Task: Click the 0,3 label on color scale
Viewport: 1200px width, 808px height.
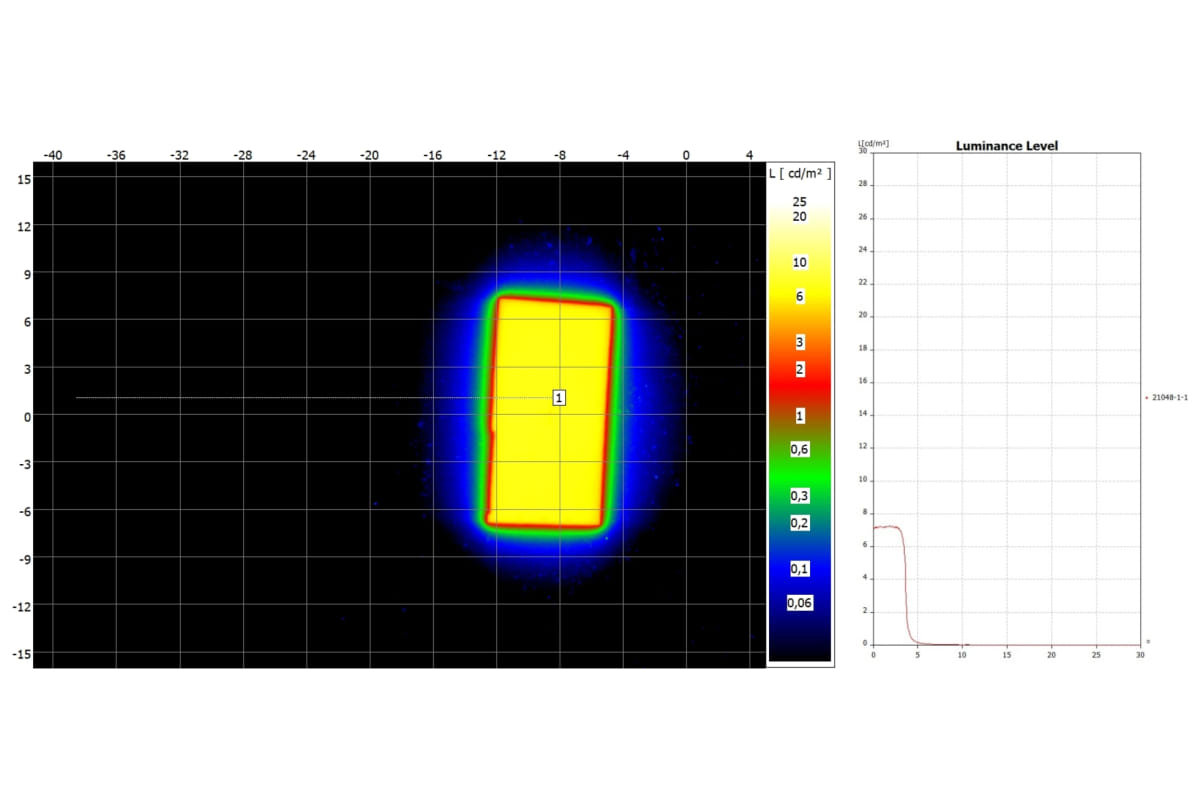Action: [799, 496]
